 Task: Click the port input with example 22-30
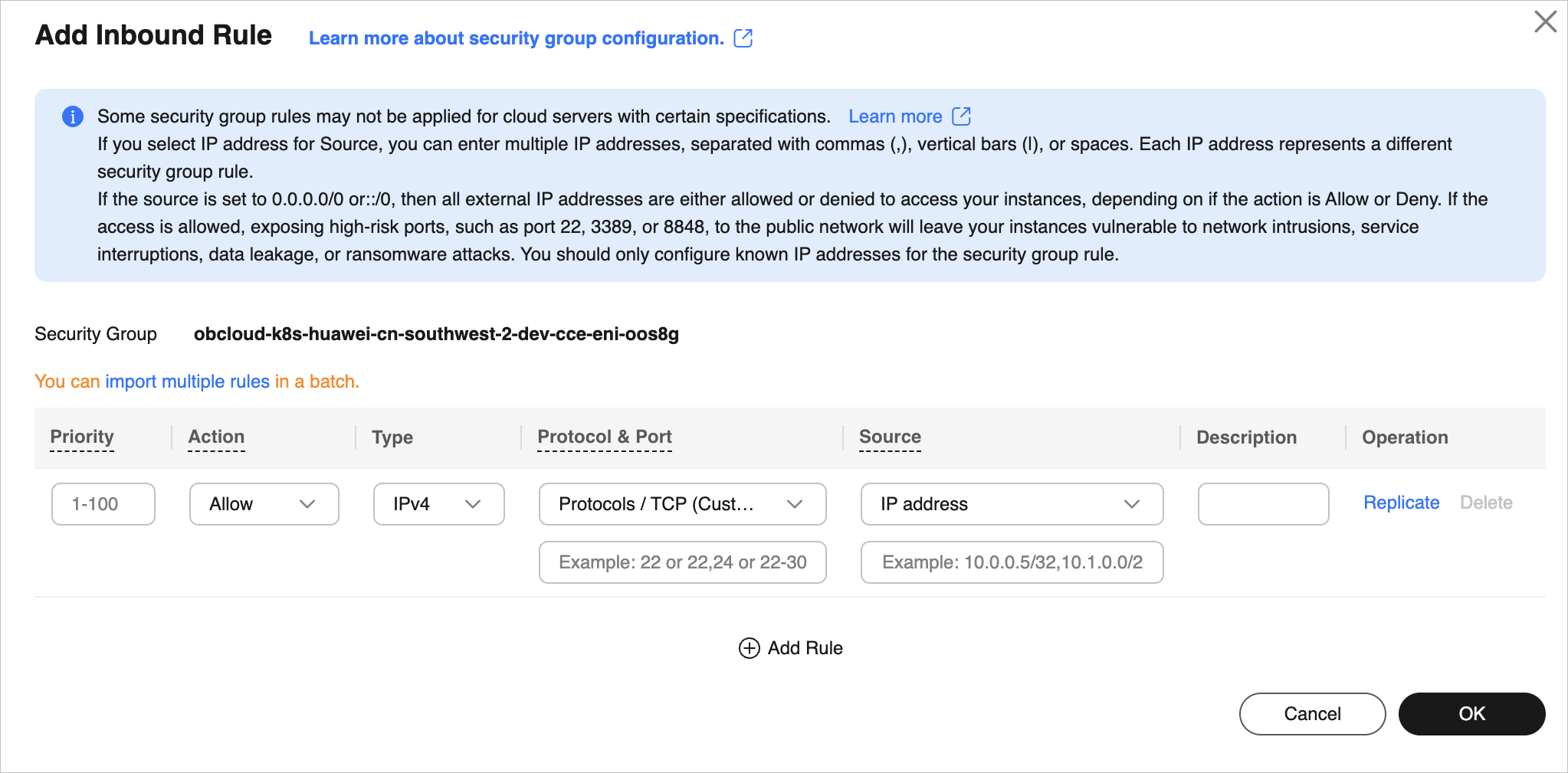pos(682,562)
